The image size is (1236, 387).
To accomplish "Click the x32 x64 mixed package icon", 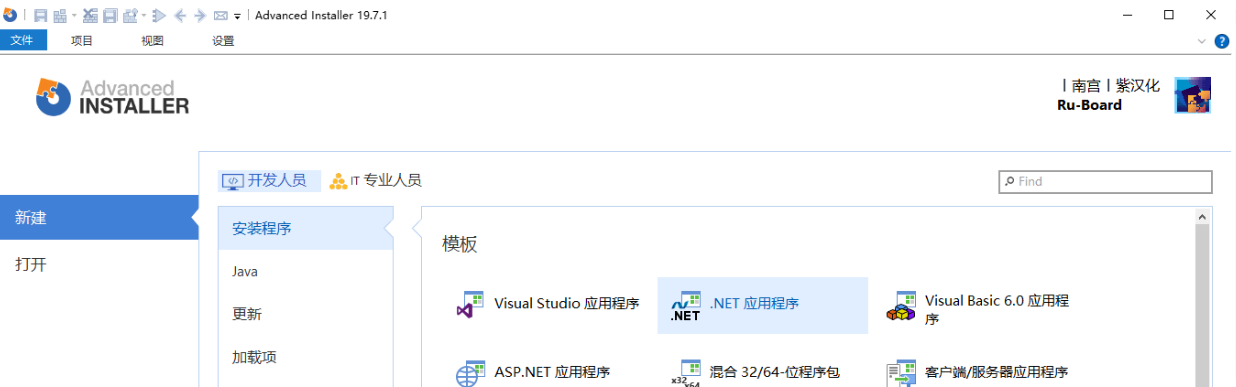I will pyautogui.click(x=685, y=373).
